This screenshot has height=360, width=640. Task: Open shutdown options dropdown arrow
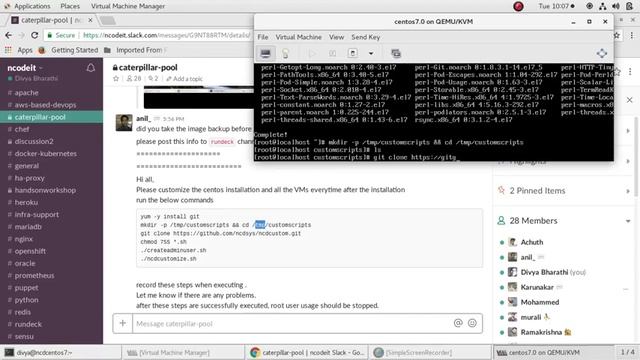371,53
